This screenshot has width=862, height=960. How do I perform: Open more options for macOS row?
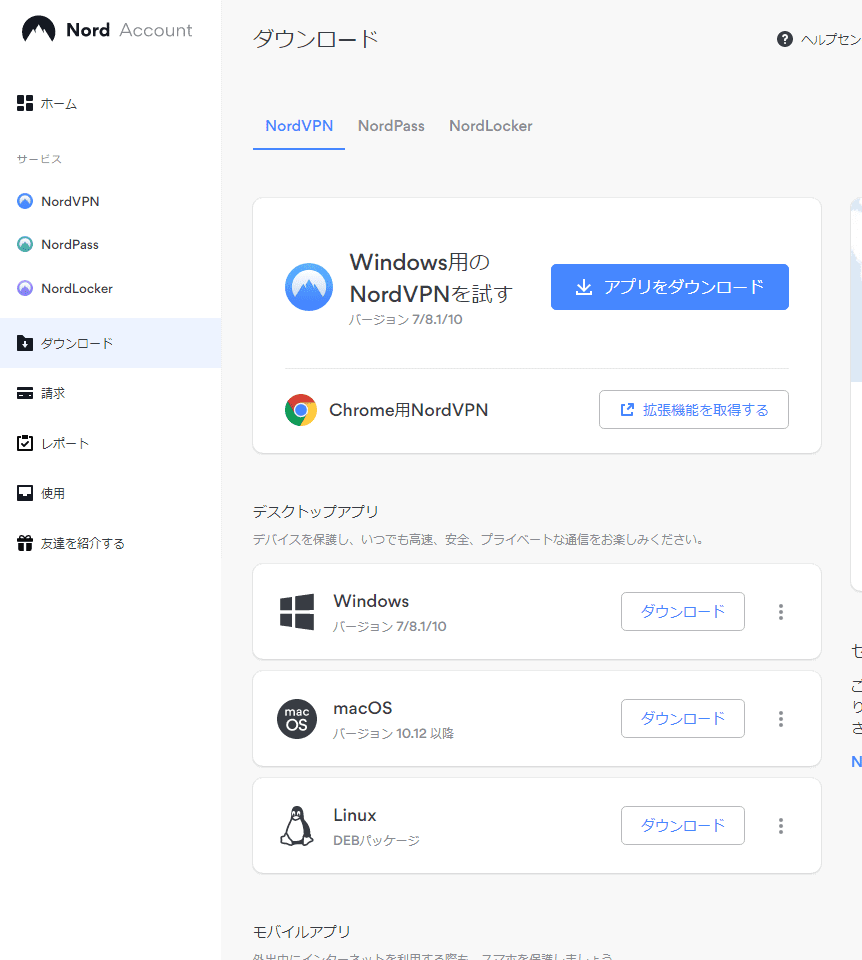781,719
